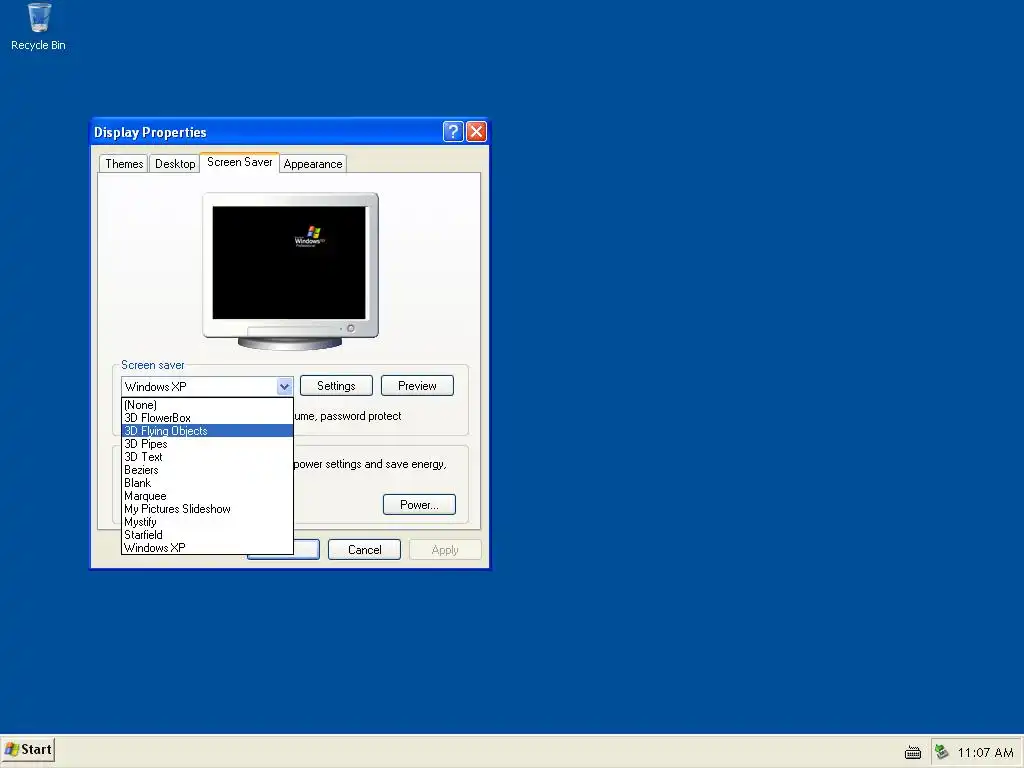Choose Marquee screen saver
This screenshot has width=1024, height=768.
coord(207,496)
